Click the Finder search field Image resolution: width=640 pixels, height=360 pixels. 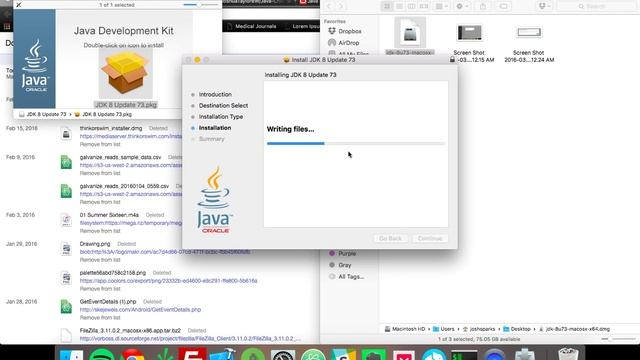pos(596,6)
